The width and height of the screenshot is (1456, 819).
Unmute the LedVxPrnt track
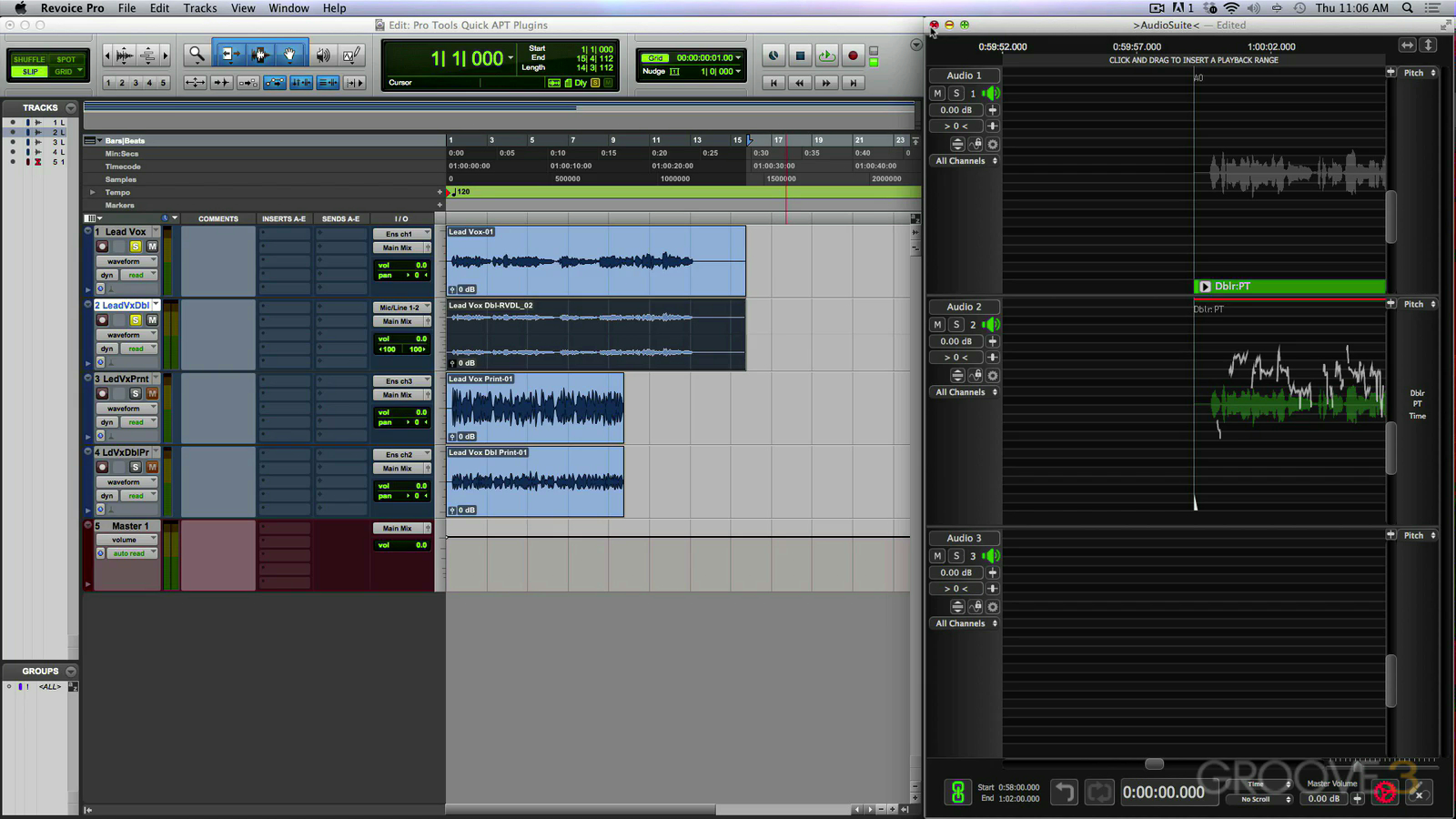pyautogui.click(x=152, y=394)
